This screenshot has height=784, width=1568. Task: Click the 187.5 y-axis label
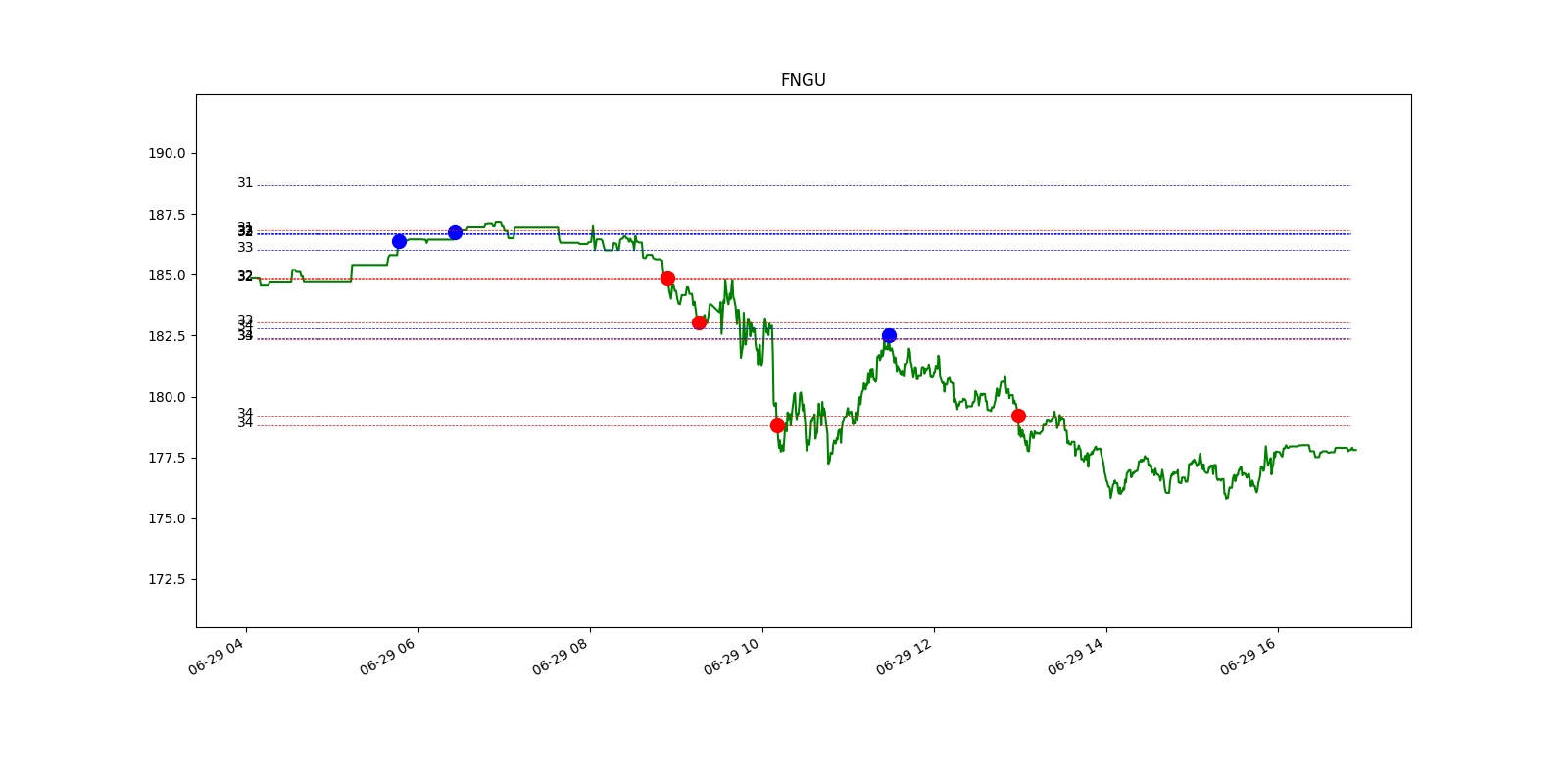coord(167,215)
